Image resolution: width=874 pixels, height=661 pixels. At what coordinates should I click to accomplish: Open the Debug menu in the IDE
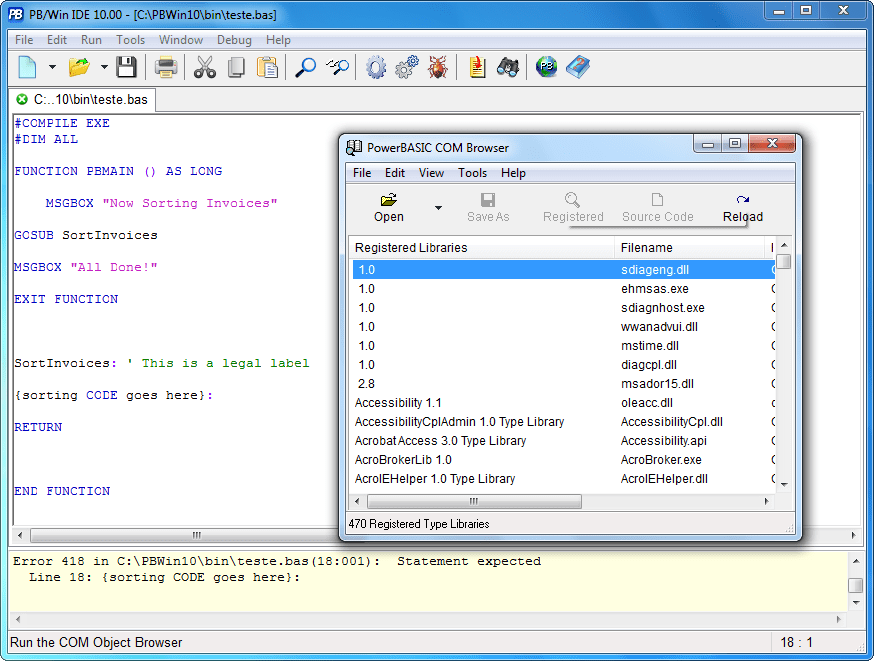[x=234, y=40]
